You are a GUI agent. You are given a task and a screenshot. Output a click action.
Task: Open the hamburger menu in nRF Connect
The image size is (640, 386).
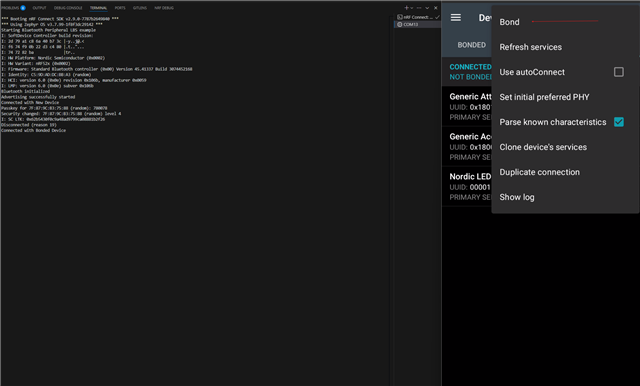(x=456, y=18)
